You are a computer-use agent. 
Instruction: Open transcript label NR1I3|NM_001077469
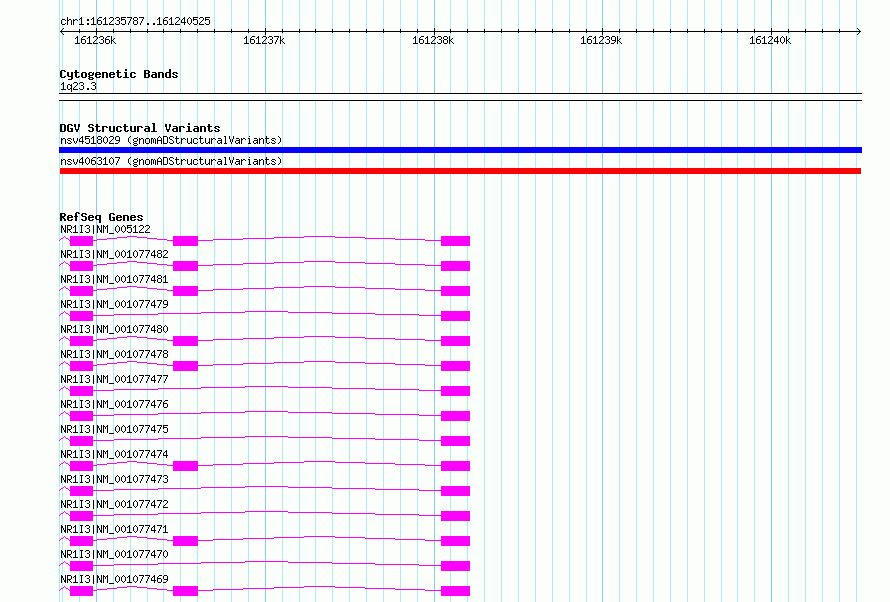pos(114,579)
